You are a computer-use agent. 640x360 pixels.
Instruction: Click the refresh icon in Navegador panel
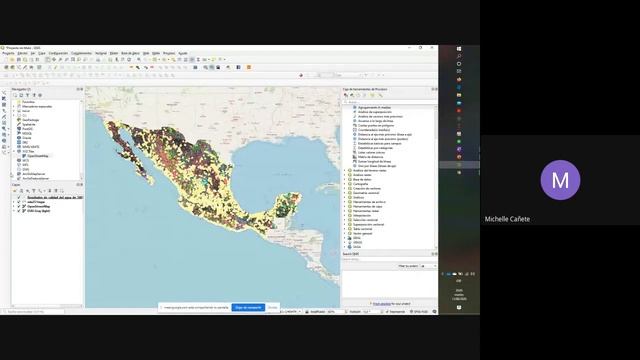coord(21,95)
